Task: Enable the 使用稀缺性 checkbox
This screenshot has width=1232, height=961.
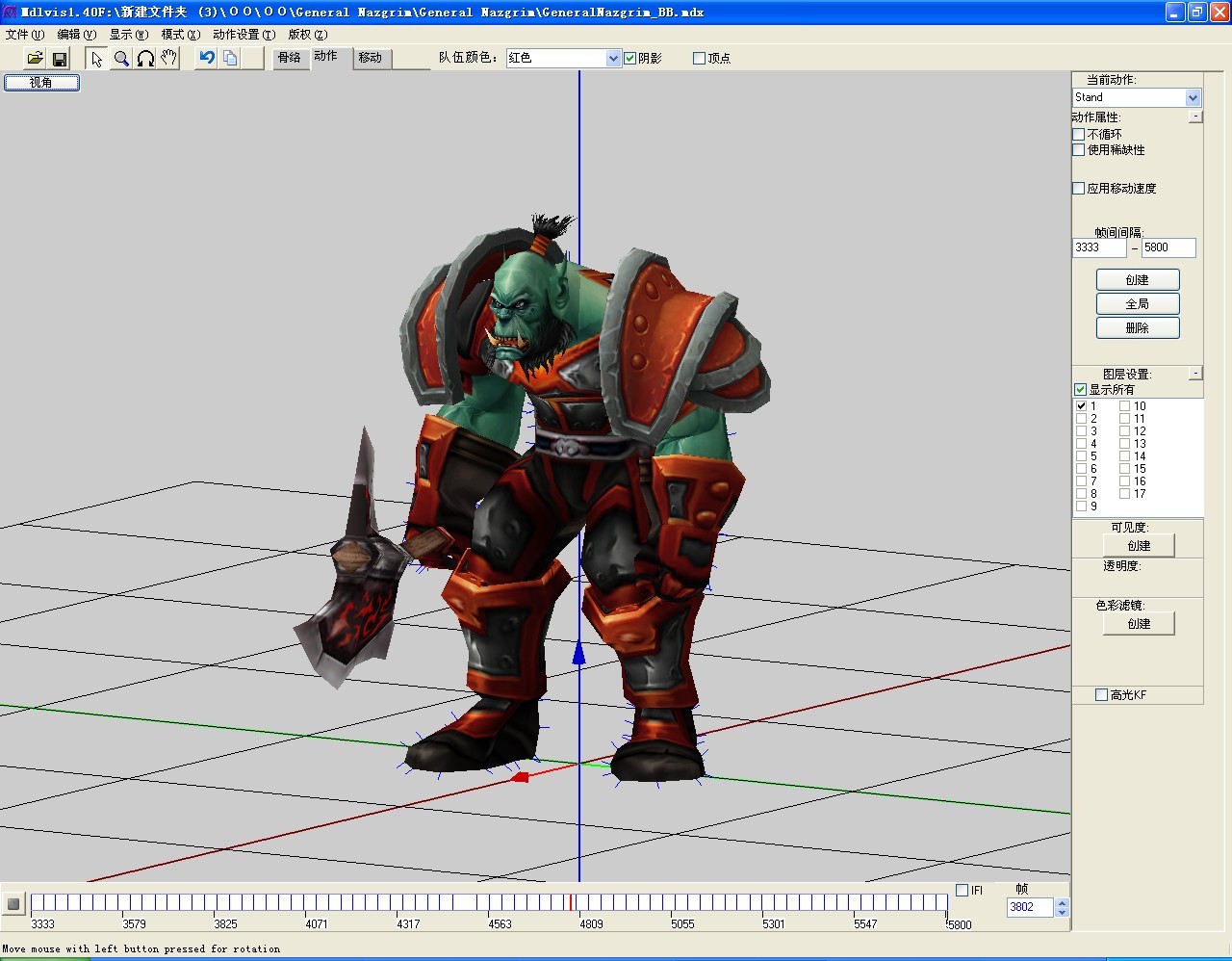Action: [1079, 150]
